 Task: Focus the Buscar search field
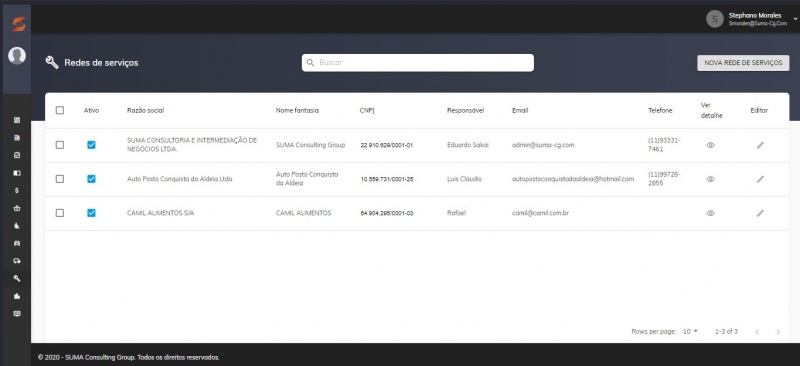pyautogui.click(x=418, y=63)
